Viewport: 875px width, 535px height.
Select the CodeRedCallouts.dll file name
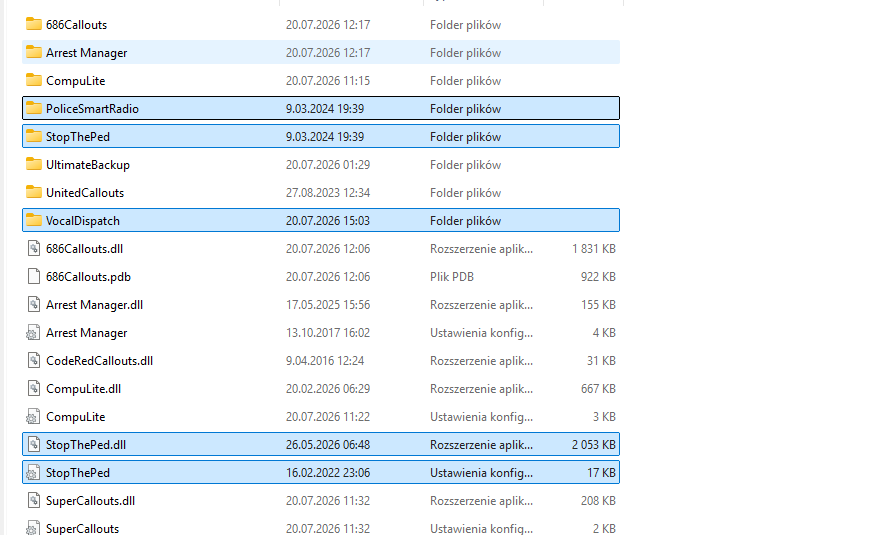pos(99,360)
